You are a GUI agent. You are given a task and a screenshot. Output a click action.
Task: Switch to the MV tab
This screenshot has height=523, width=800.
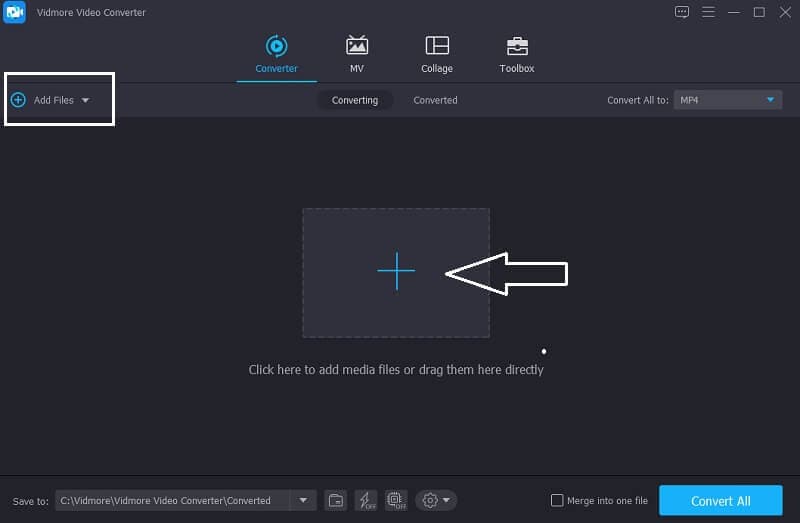click(x=356, y=54)
